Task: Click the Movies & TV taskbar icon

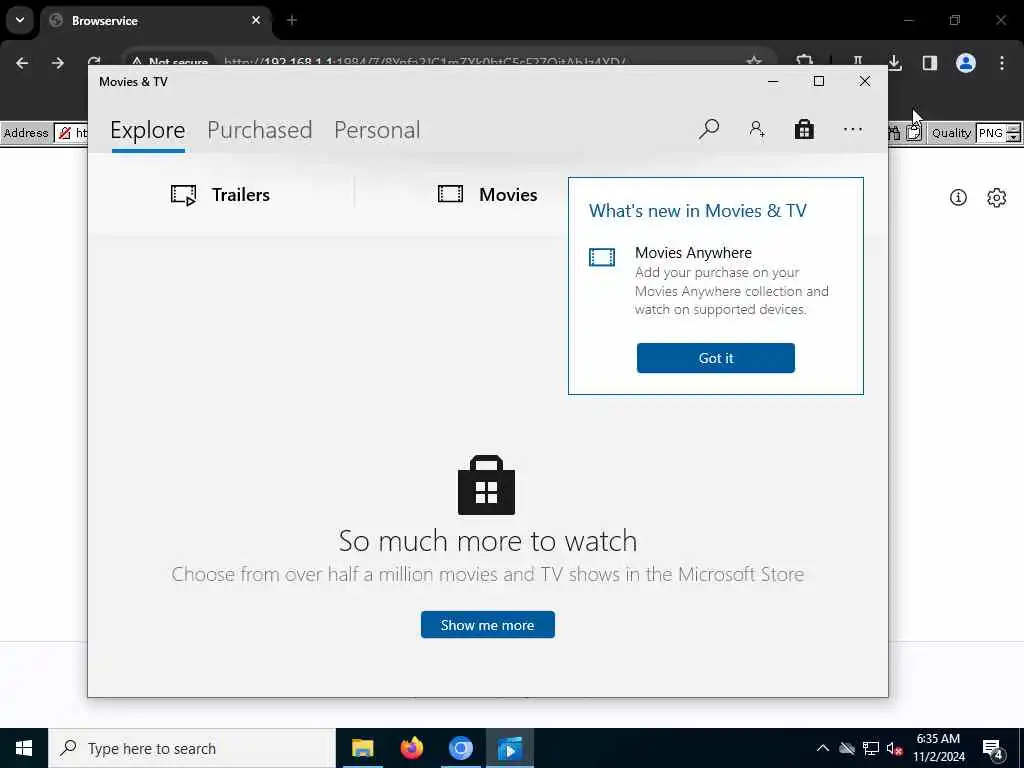Action: tap(509, 748)
